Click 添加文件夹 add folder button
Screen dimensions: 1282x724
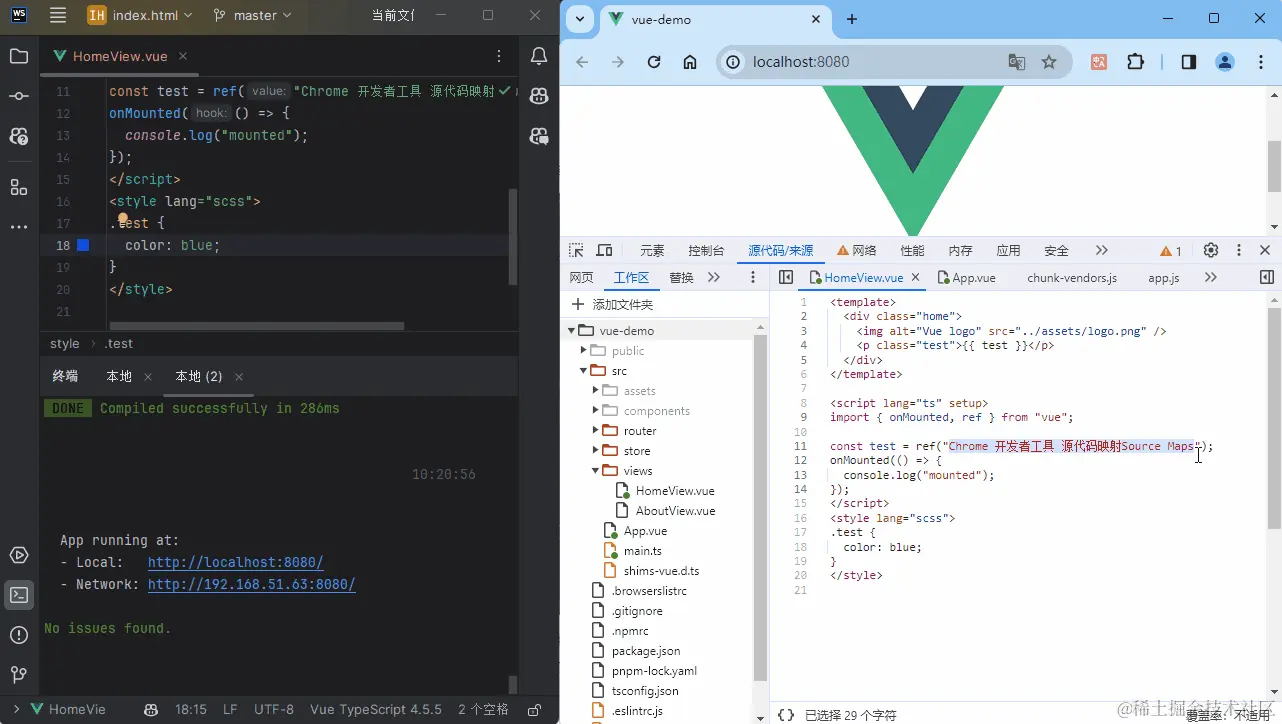[612, 304]
